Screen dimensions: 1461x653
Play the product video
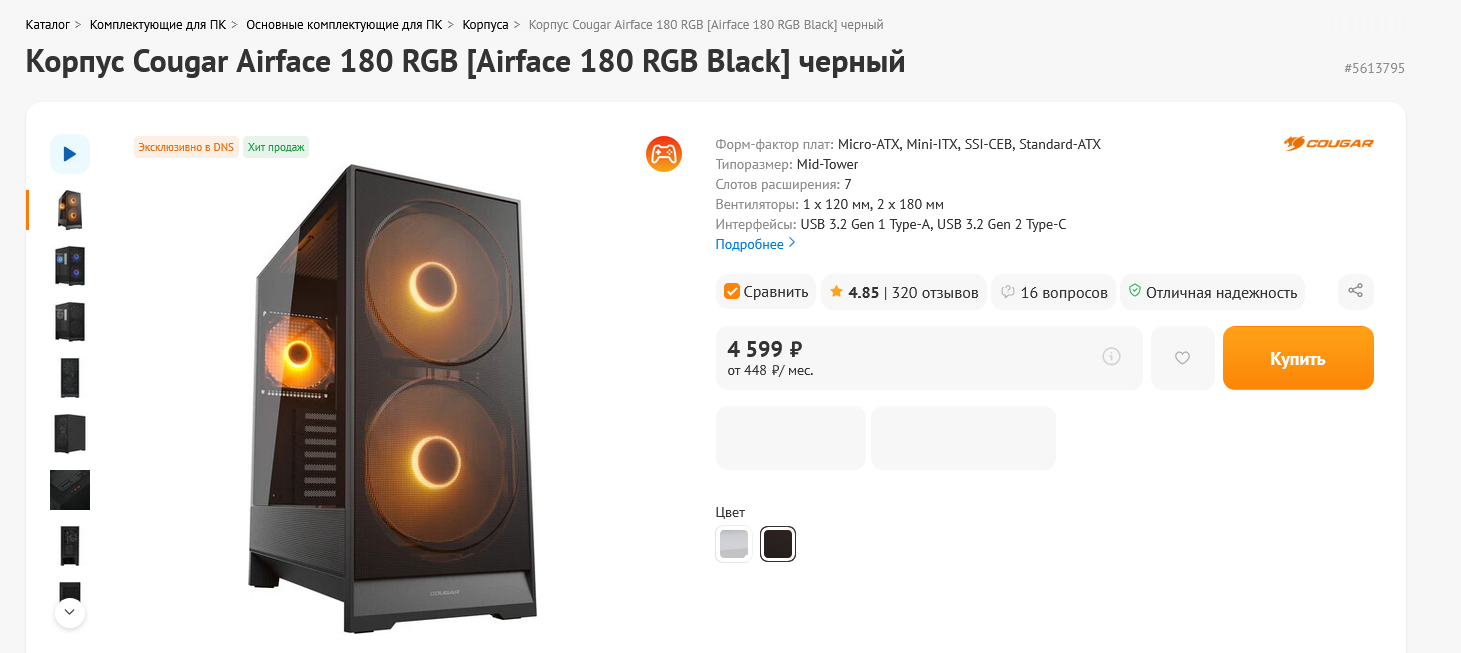(70, 154)
